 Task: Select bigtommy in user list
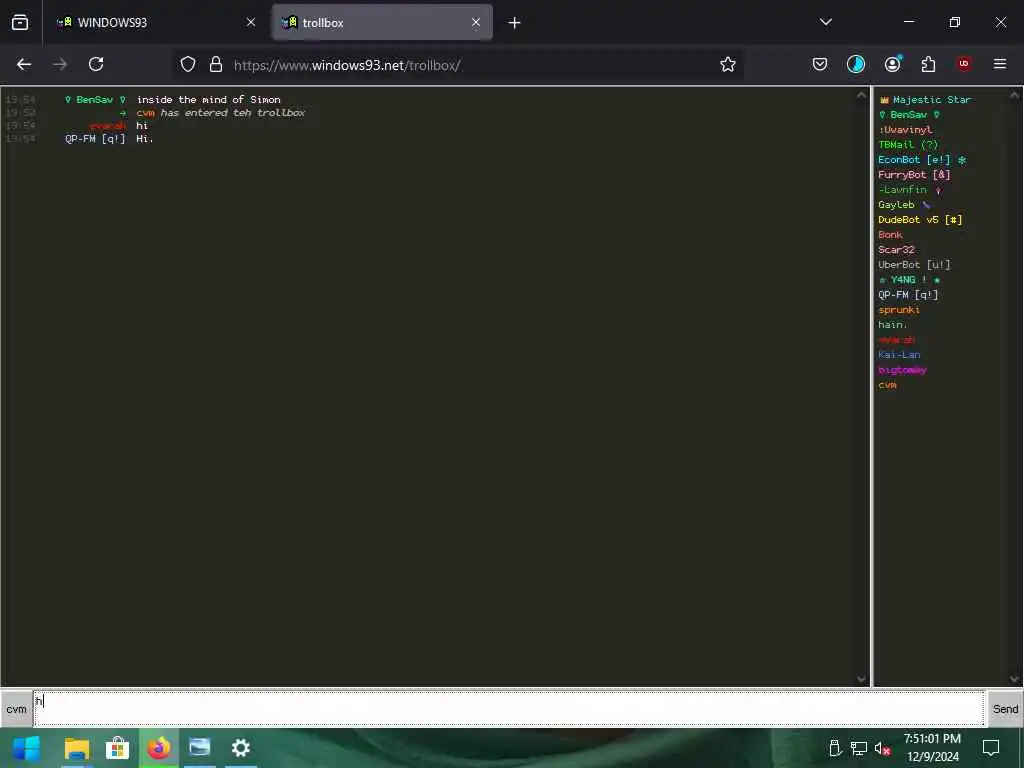pos(903,370)
